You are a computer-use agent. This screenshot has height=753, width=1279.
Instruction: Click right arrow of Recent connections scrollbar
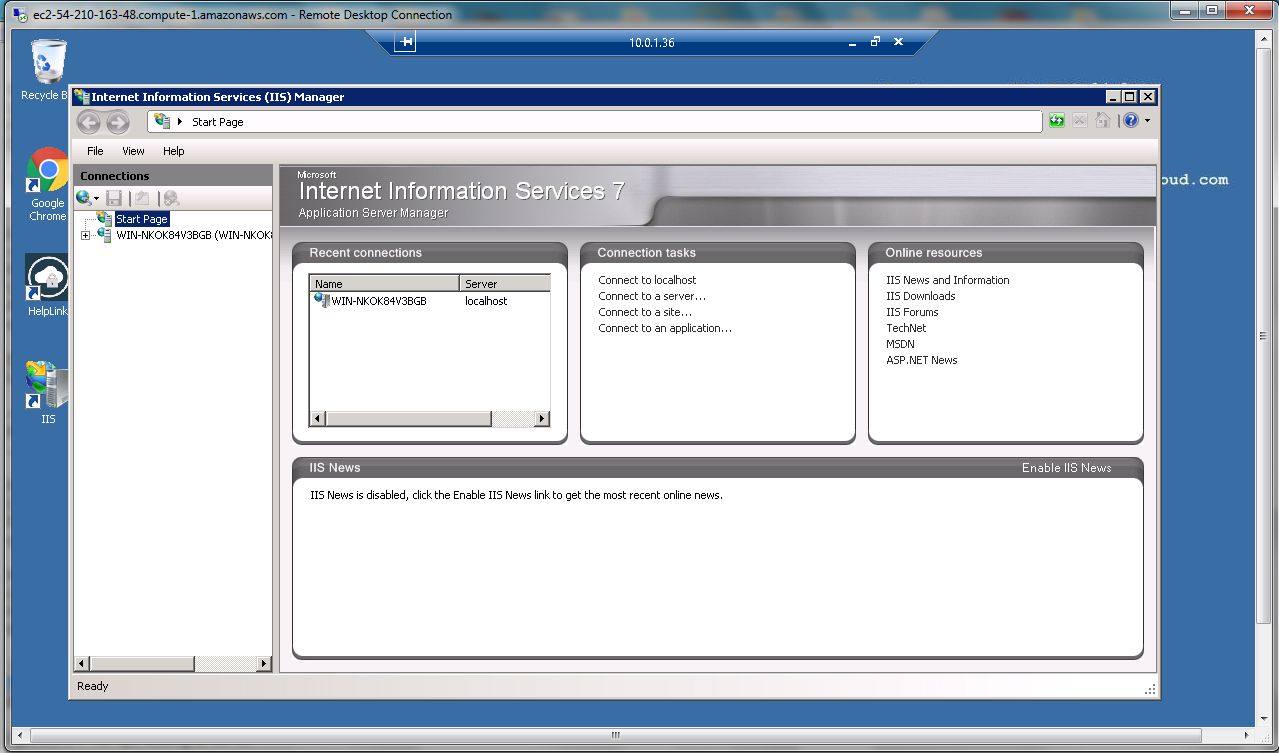pyautogui.click(x=542, y=419)
